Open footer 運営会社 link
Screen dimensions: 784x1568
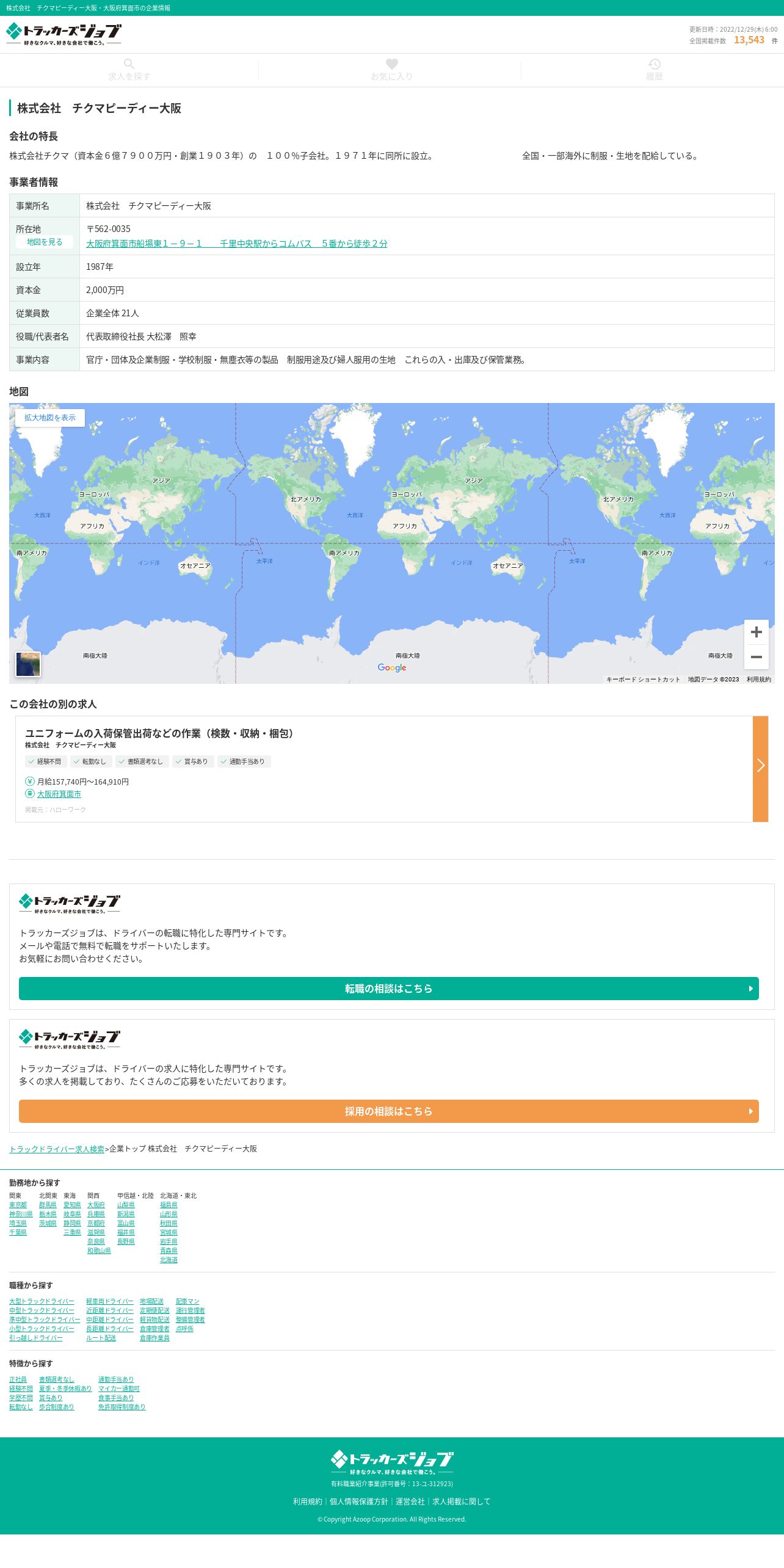410,1501
